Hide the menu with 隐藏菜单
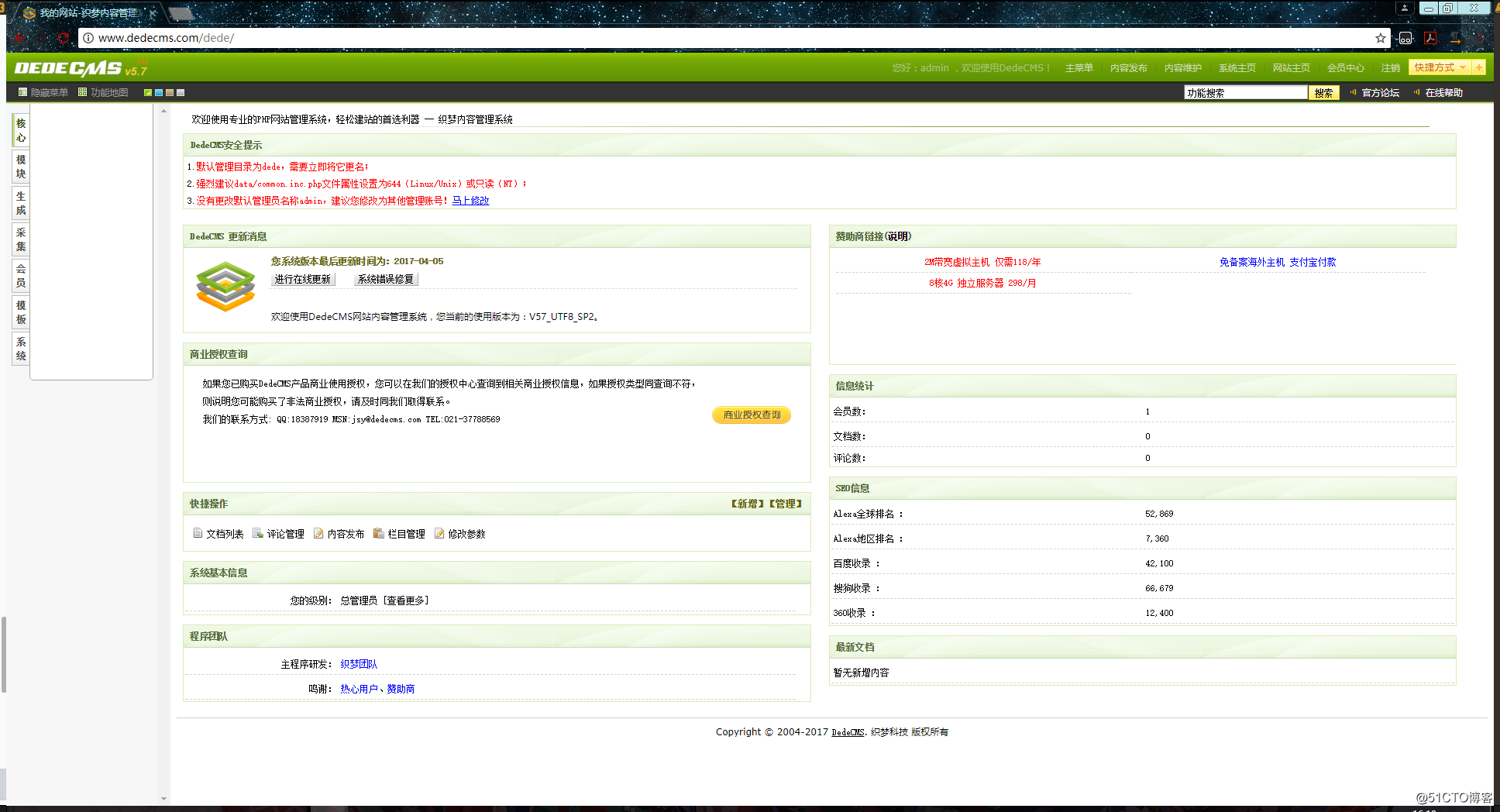 click(x=43, y=92)
